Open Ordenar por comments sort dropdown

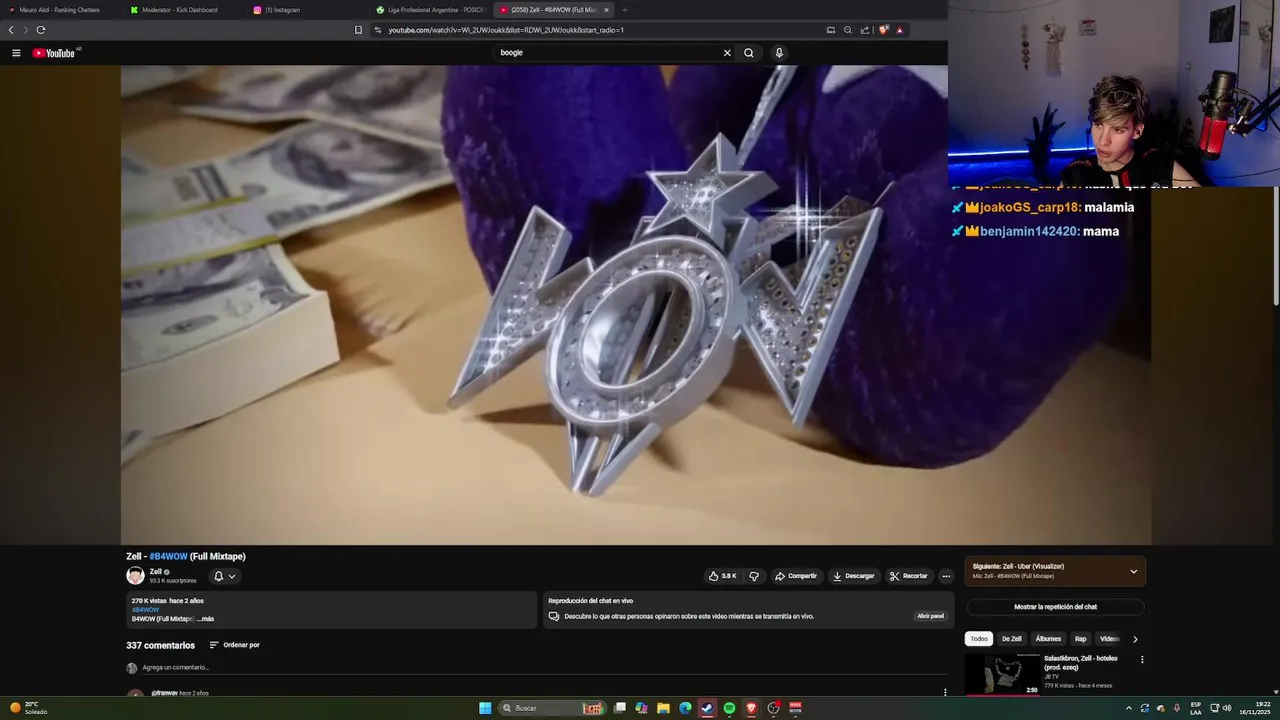click(235, 645)
